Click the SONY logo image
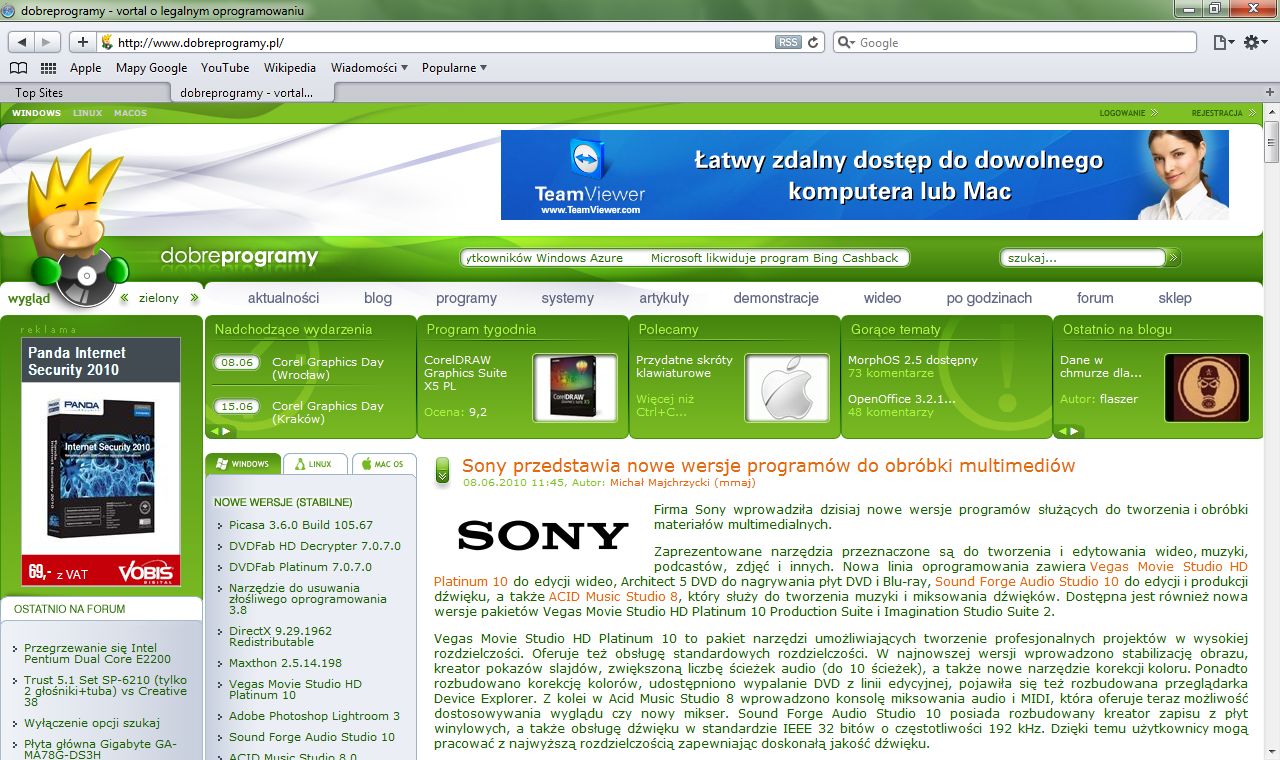The image size is (1280, 760). pyautogui.click(x=543, y=536)
